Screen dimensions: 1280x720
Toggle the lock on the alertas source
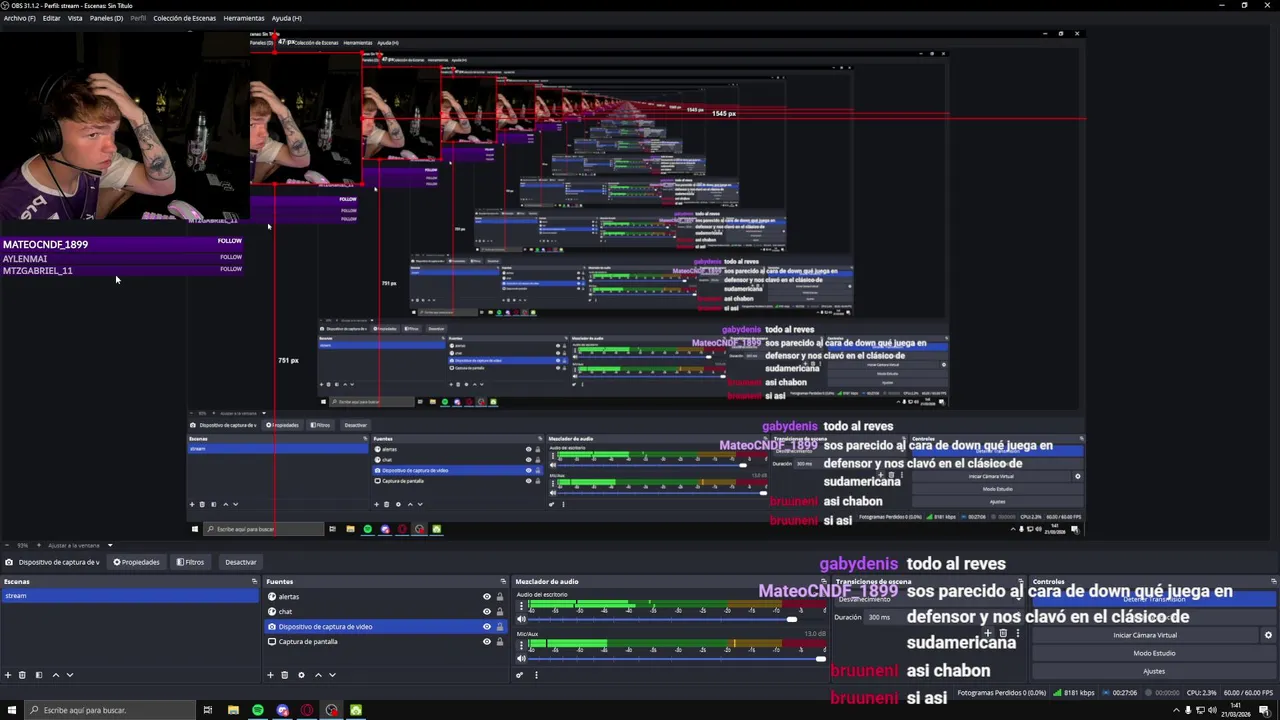pos(500,597)
